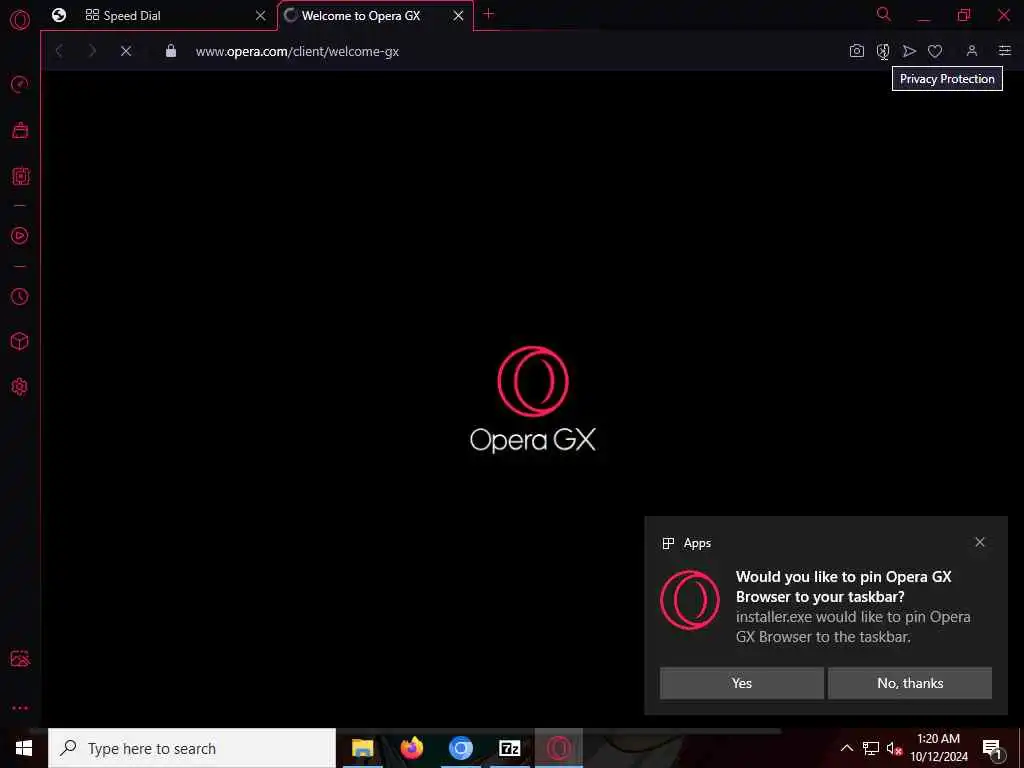Open GX Control speedometer in sidebar
1024x768 pixels.
(20, 84)
